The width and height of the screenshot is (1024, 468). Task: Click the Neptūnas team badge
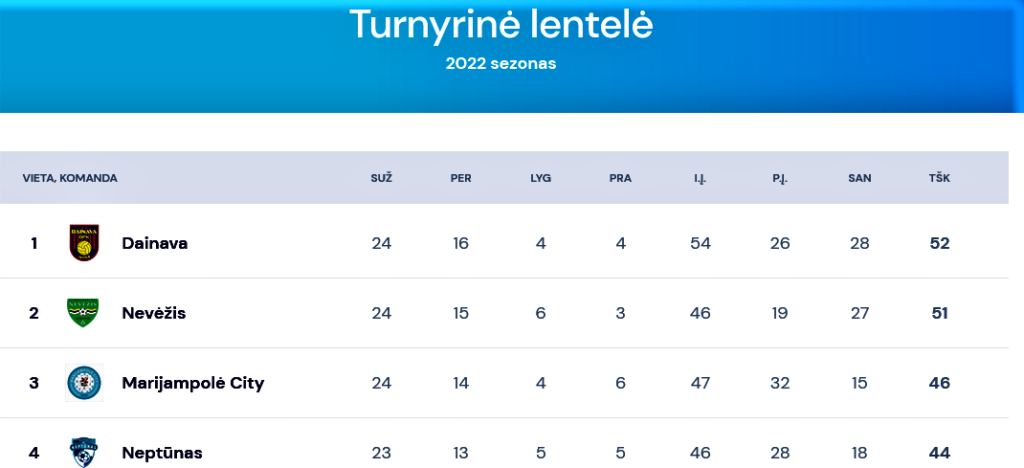tap(84, 452)
